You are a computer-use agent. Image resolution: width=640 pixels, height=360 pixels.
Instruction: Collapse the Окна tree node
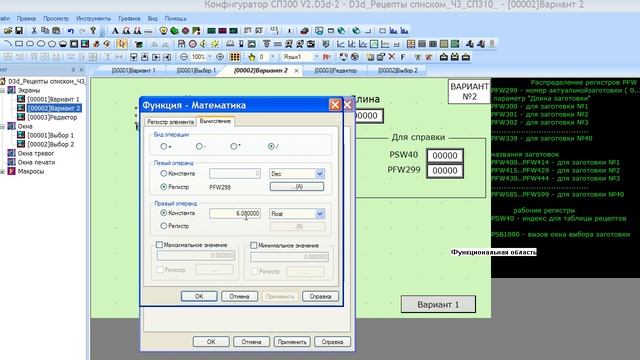pos(2,126)
